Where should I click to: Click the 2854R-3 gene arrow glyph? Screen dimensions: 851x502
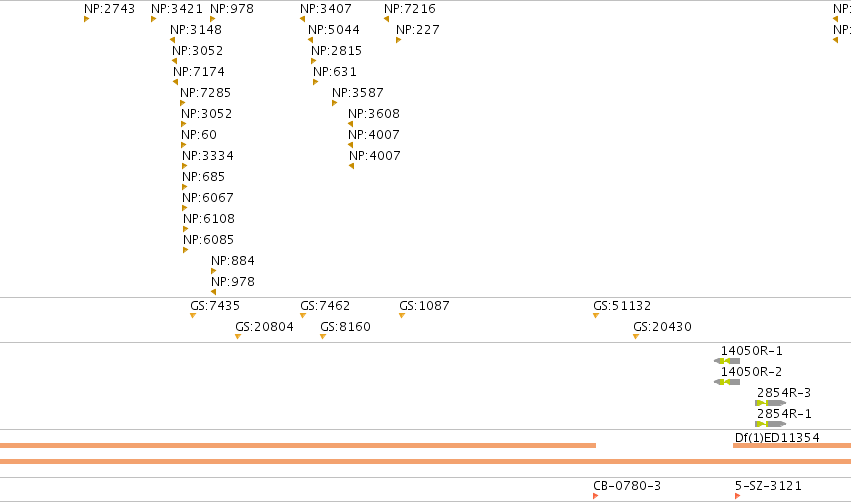[771, 403]
